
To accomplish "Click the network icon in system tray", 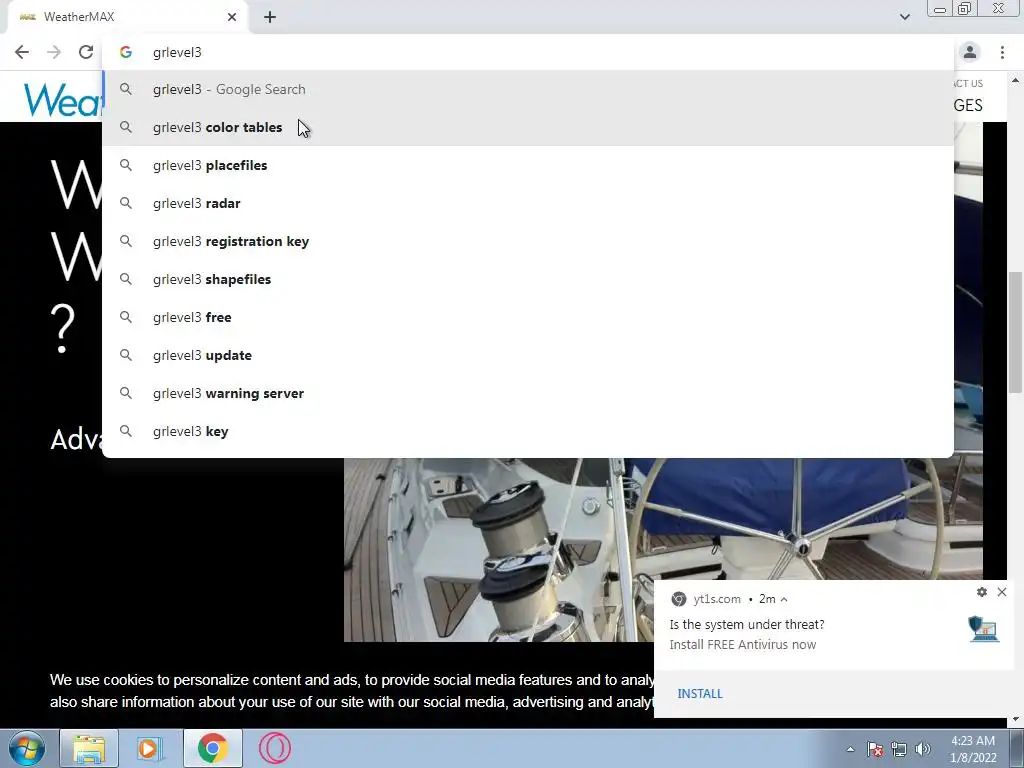I will pos(899,749).
